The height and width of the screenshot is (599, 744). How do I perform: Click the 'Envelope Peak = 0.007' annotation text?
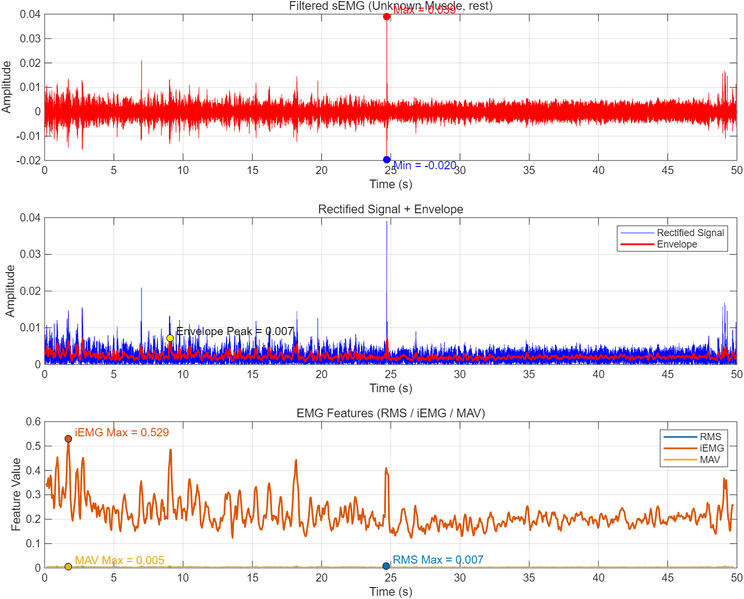point(235,331)
